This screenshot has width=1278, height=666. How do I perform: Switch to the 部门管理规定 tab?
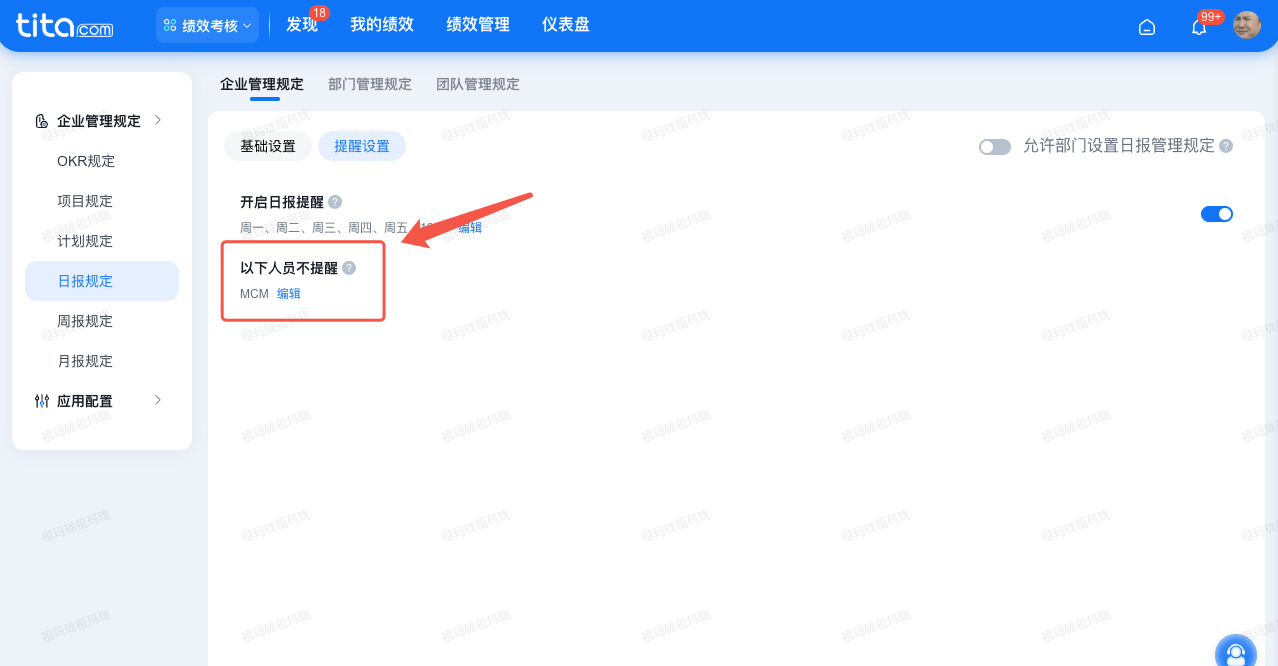pyautogui.click(x=370, y=84)
